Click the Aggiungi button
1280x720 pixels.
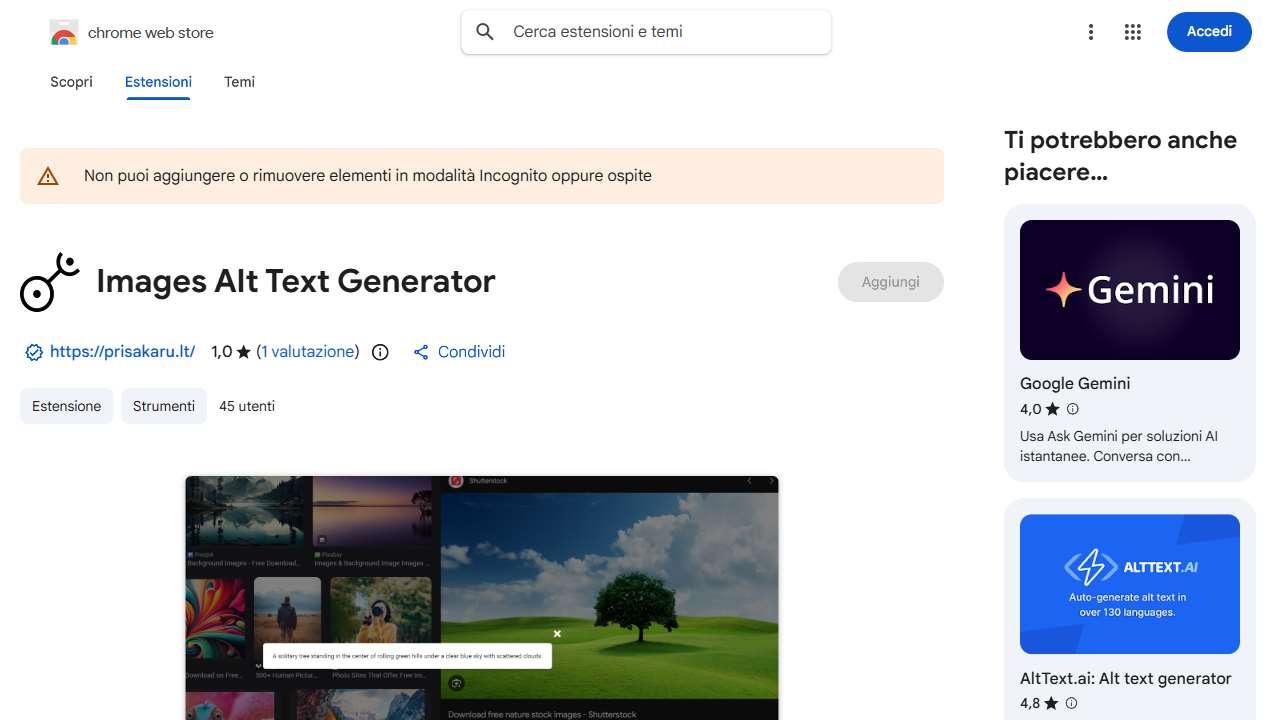pos(890,282)
